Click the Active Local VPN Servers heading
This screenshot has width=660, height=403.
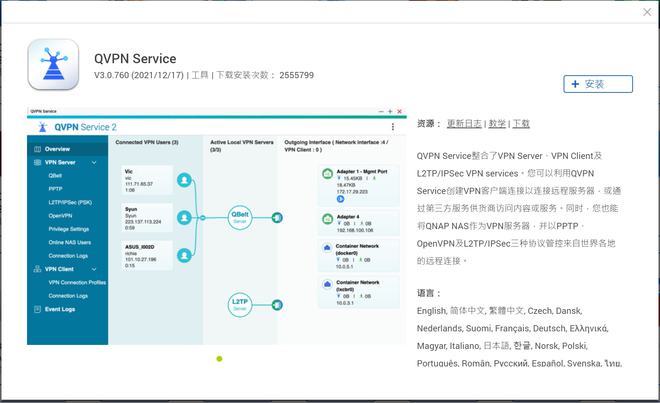click(x=242, y=146)
